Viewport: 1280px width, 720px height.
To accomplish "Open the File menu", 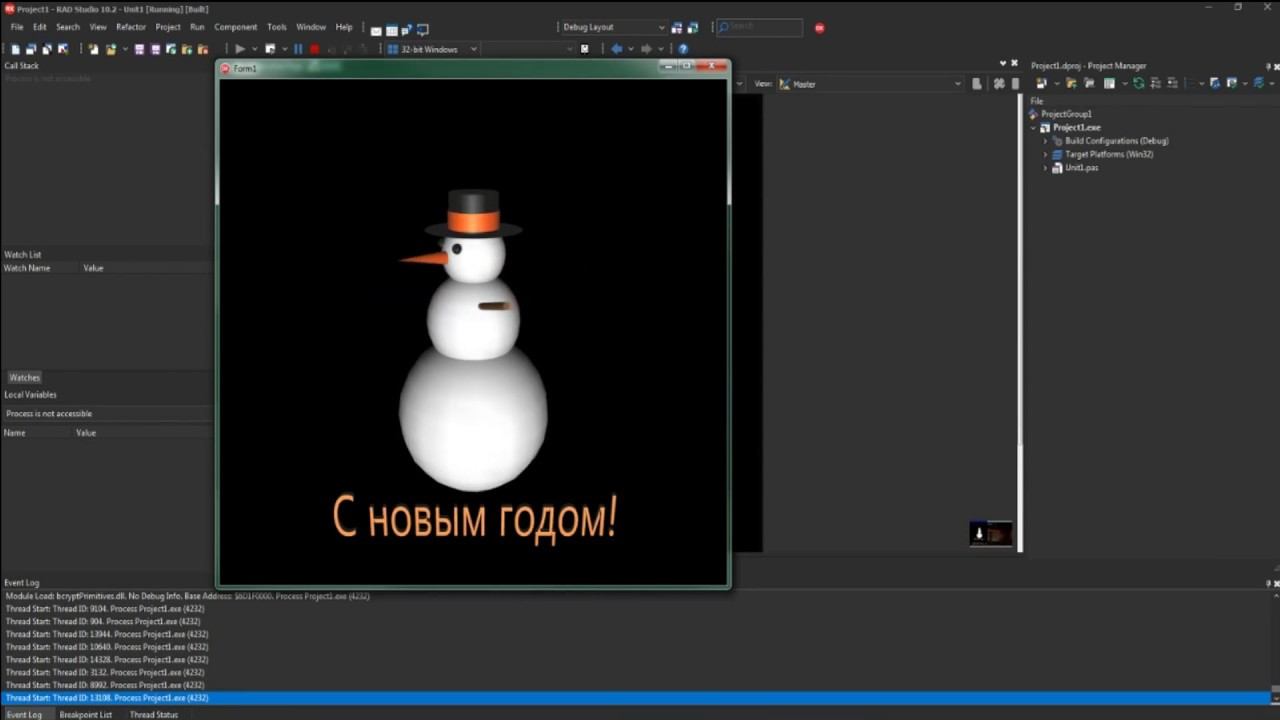I will 17,27.
